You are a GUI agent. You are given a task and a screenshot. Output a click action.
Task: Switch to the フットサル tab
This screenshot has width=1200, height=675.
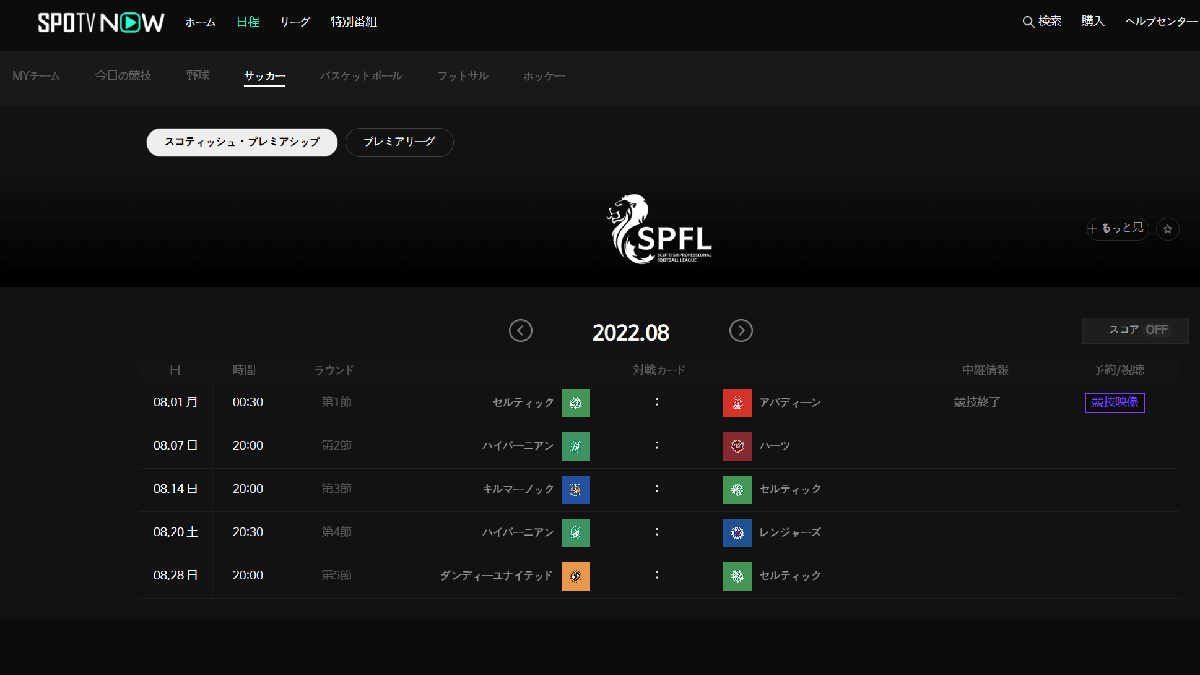point(463,76)
